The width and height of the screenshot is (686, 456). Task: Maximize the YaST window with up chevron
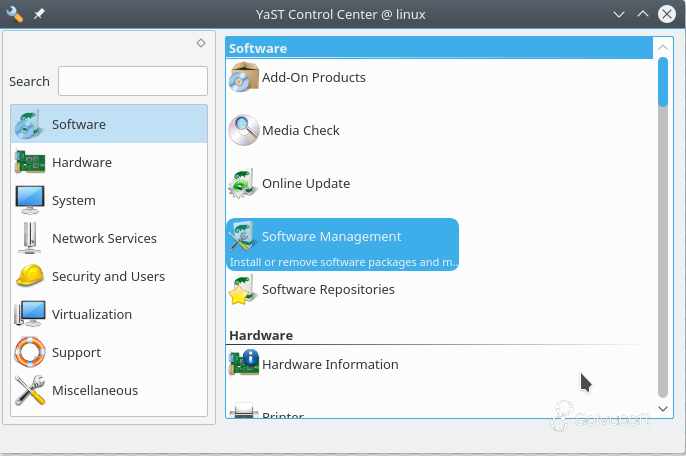click(x=643, y=14)
